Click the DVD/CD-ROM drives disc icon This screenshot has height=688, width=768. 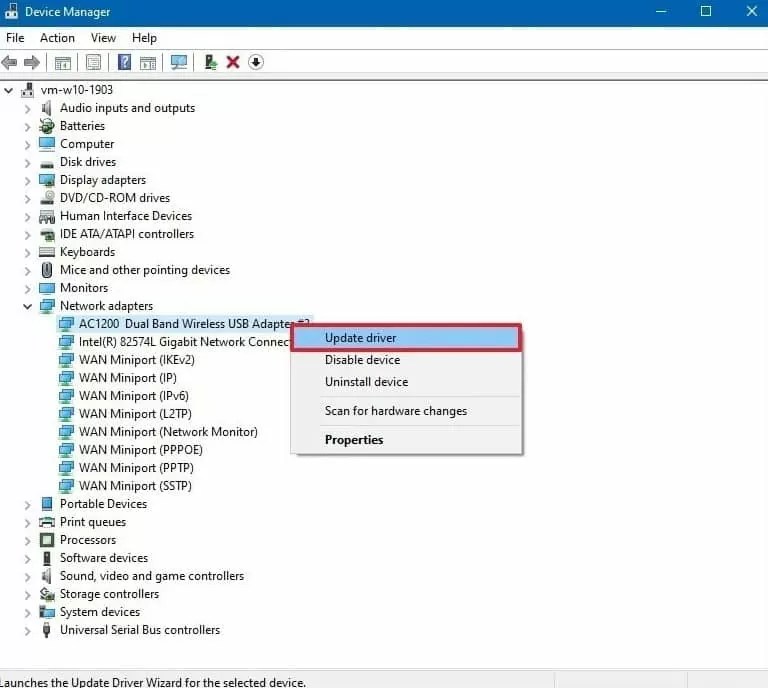click(x=47, y=197)
